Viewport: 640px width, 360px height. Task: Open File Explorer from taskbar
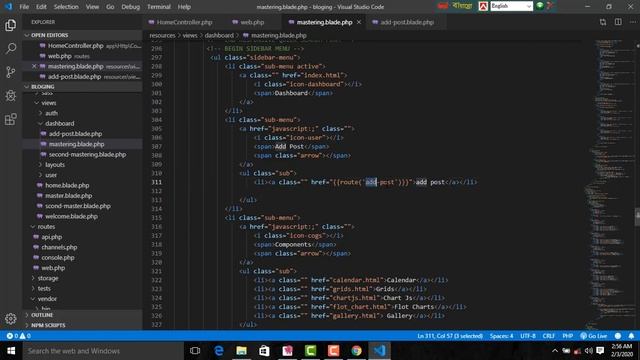click(x=242, y=351)
